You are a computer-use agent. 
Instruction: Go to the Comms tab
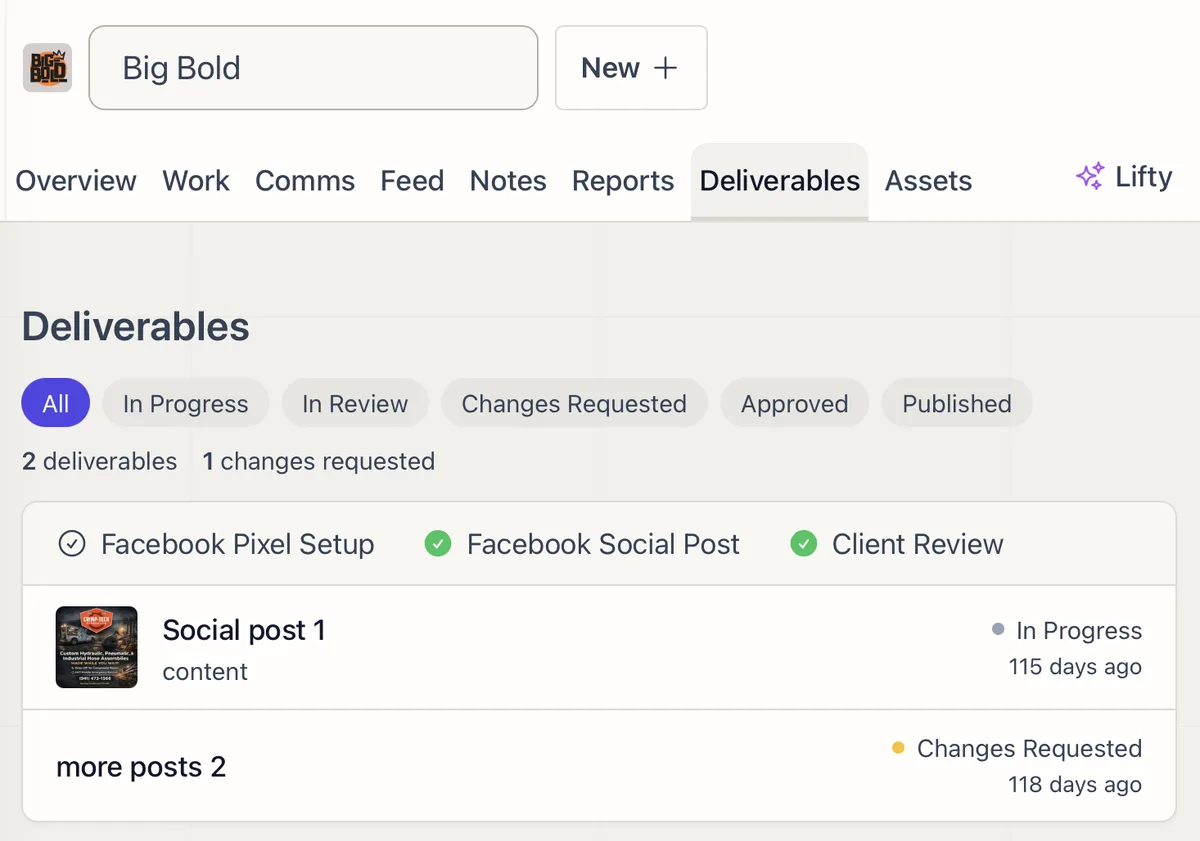tap(305, 181)
